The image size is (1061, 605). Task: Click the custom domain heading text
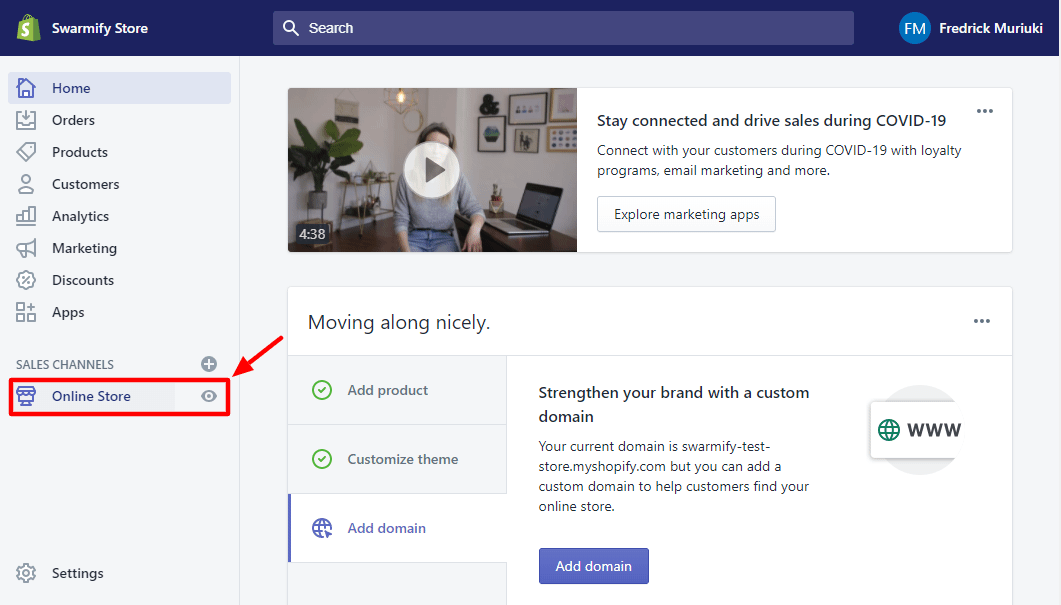point(674,405)
